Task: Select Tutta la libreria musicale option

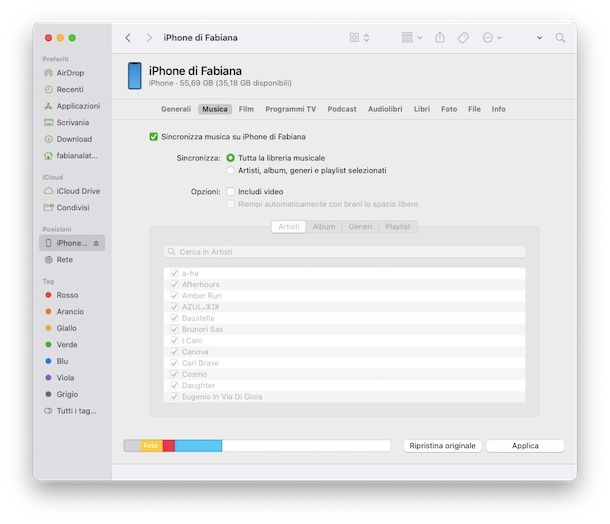Action: (230, 158)
